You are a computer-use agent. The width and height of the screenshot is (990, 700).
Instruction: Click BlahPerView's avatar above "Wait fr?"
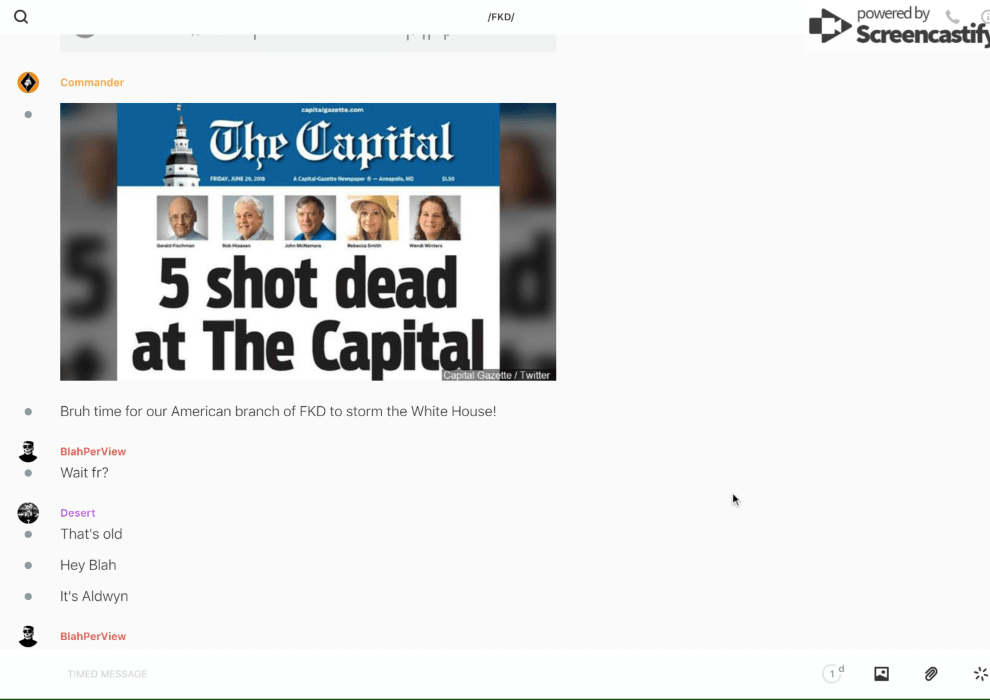click(28, 451)
